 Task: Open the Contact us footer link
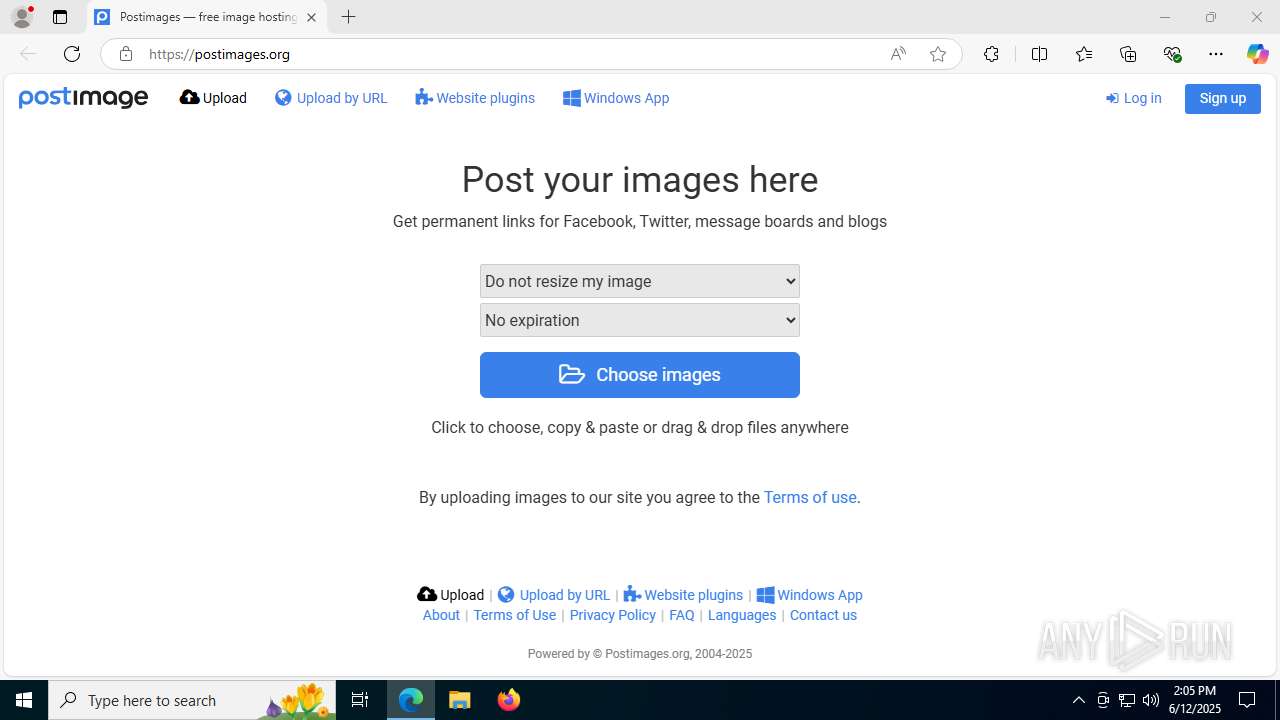823,615
